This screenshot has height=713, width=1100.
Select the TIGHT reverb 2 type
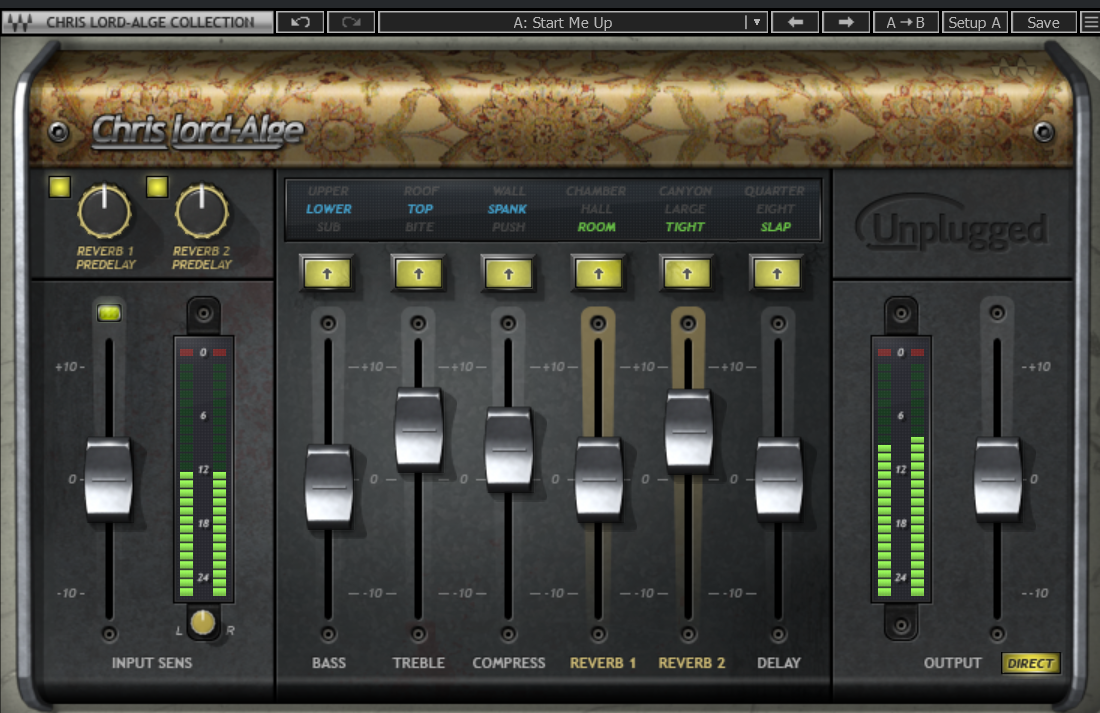tap(685, 227)
